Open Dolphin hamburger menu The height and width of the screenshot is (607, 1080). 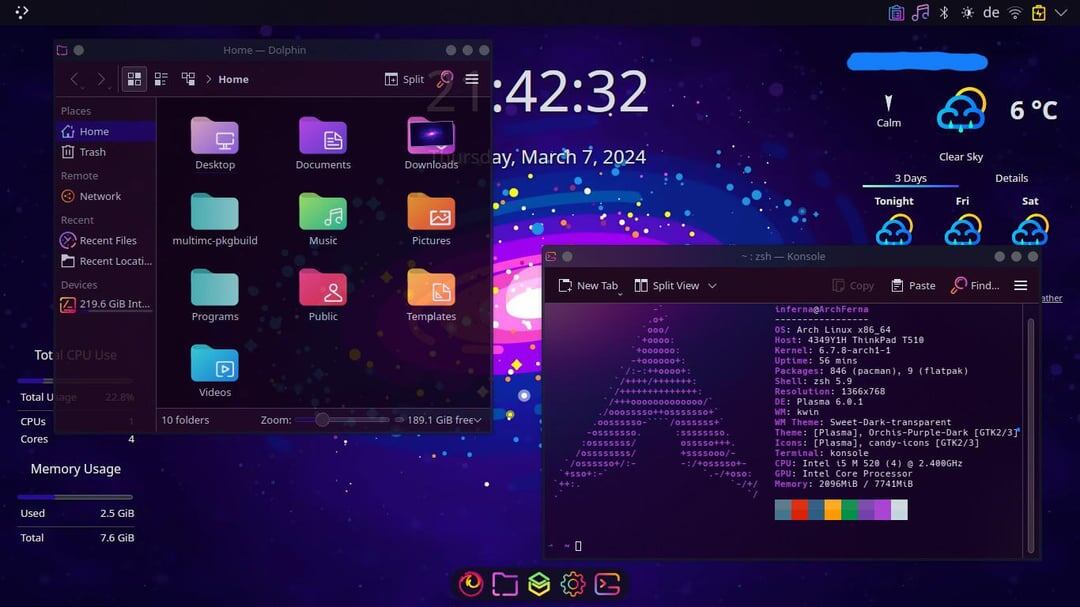click(x=472, y=79)
